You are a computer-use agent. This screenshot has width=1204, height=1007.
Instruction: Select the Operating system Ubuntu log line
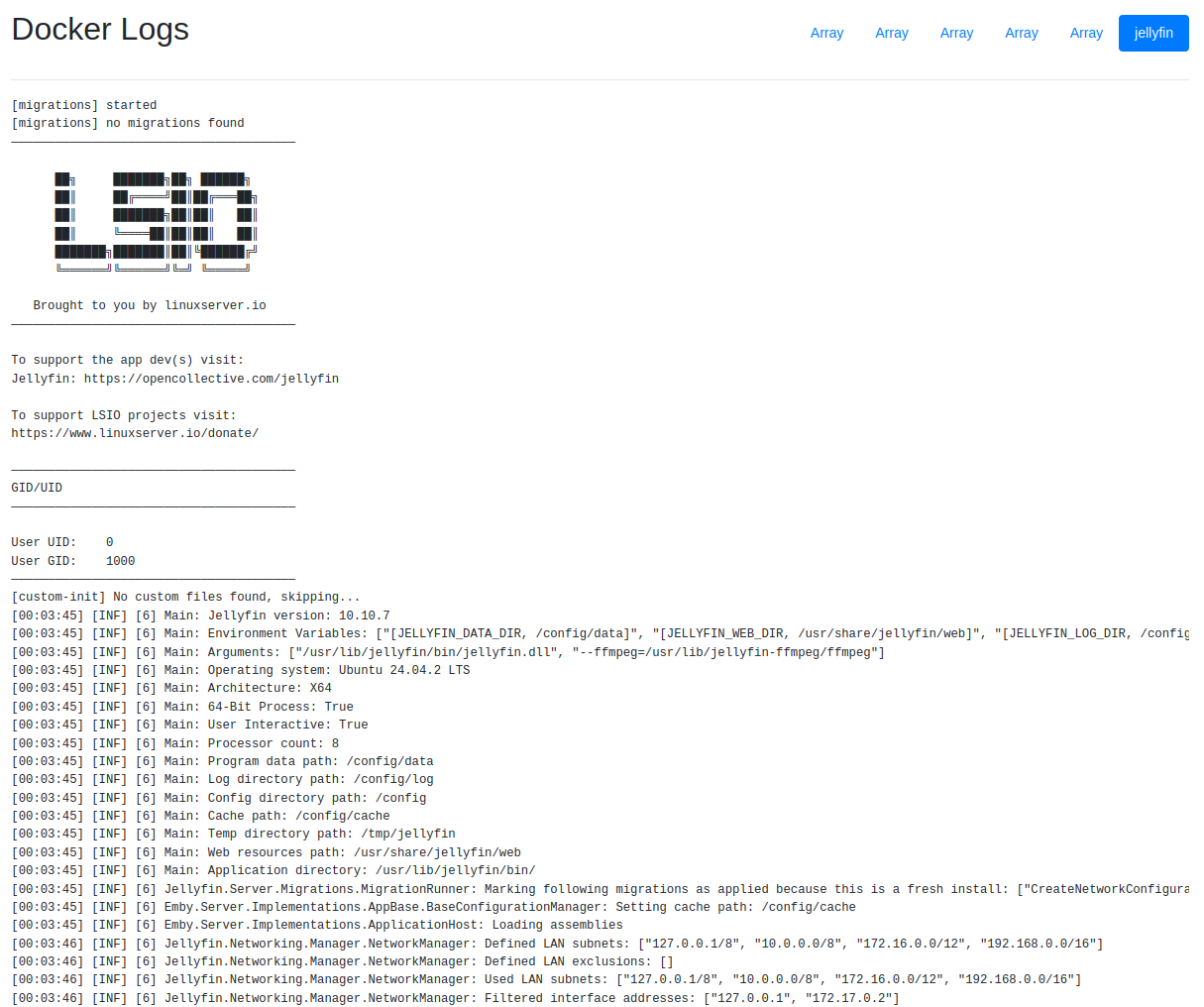pyautogui.click(x=240, y=669)
